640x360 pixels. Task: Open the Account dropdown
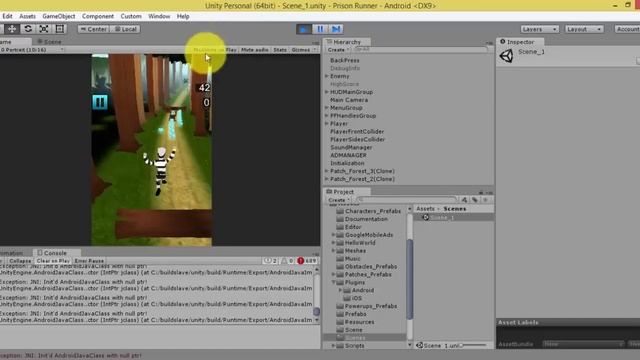point(627,29)
